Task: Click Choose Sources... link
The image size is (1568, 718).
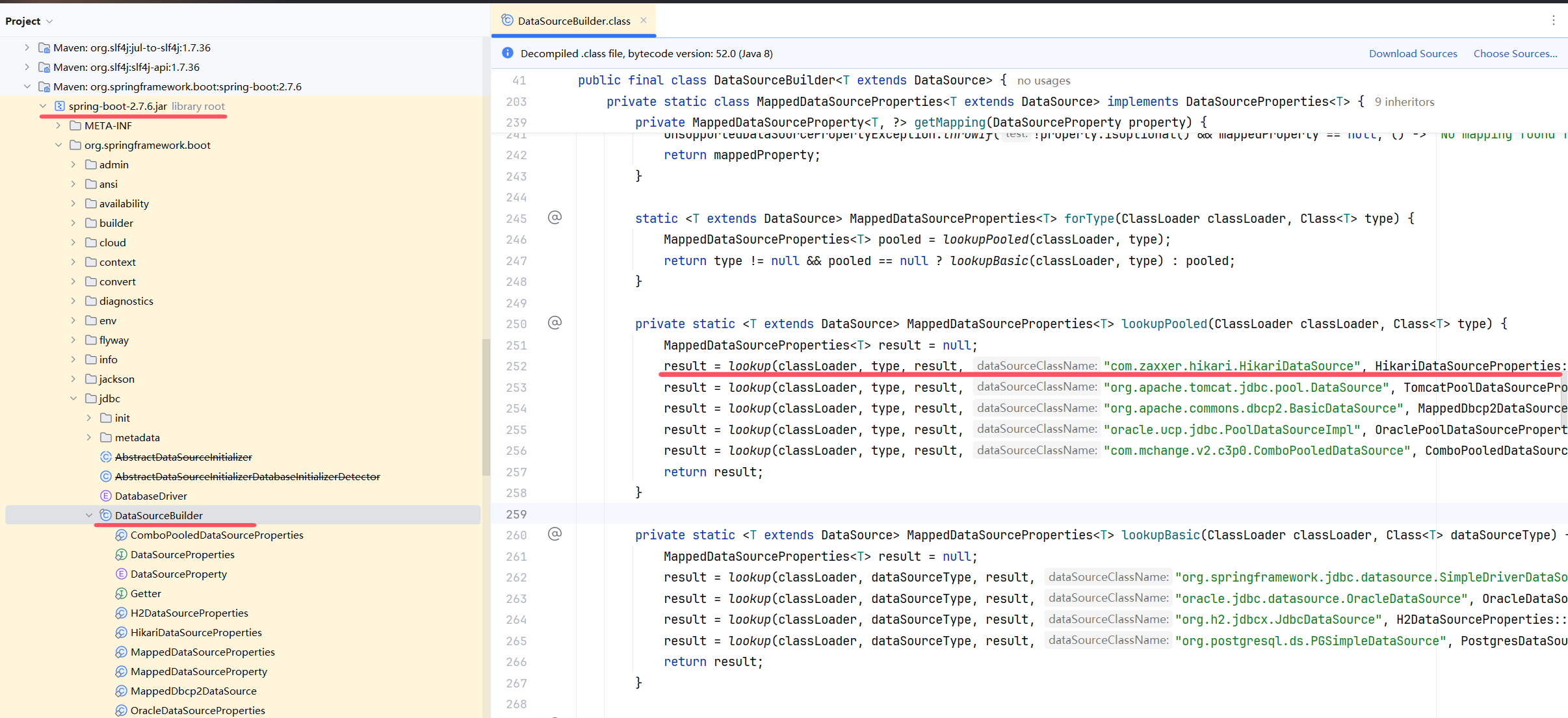Action: 1515,53
